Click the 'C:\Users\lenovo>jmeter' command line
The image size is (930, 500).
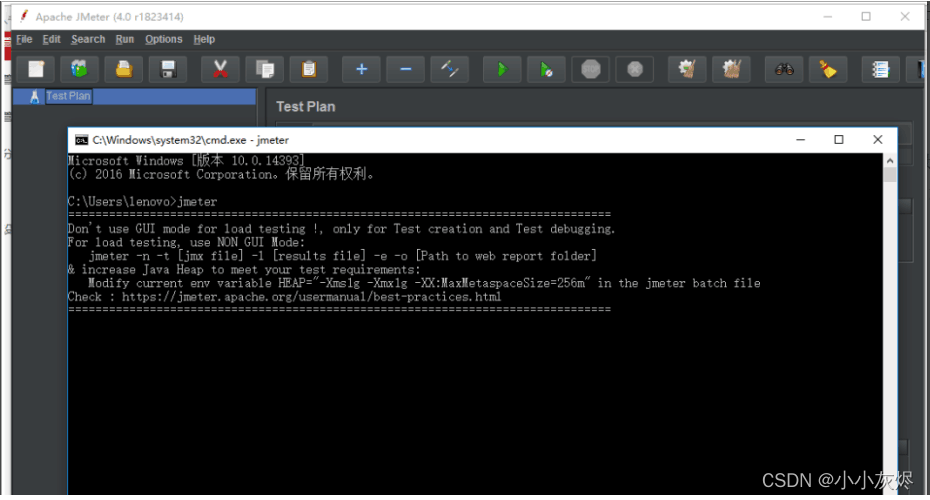click(x=142, y=202)
